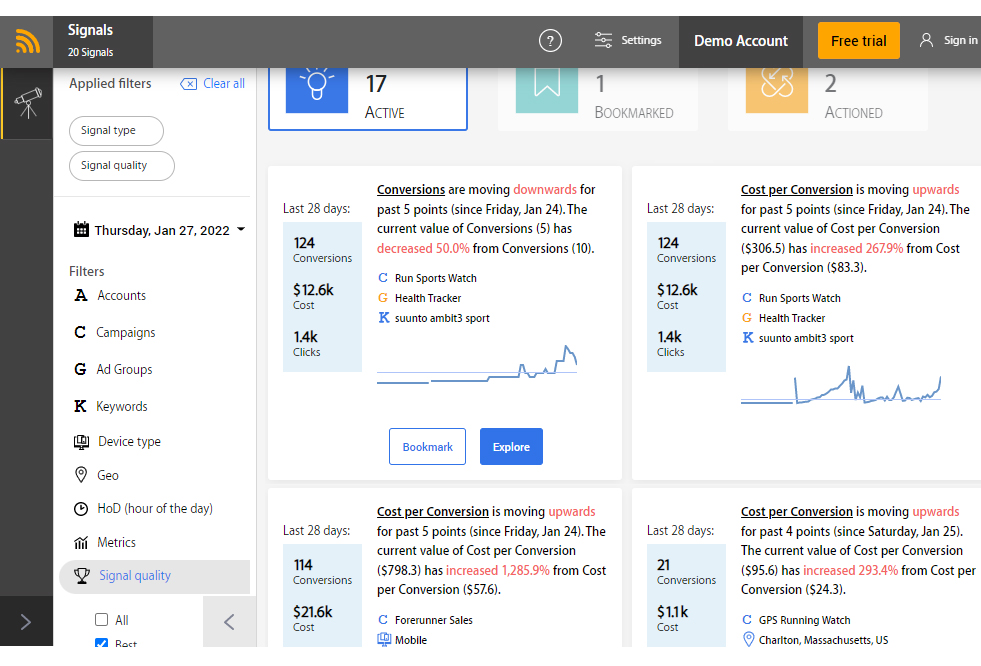Click the Bookmarked ribbon icon

coord(547,89)
